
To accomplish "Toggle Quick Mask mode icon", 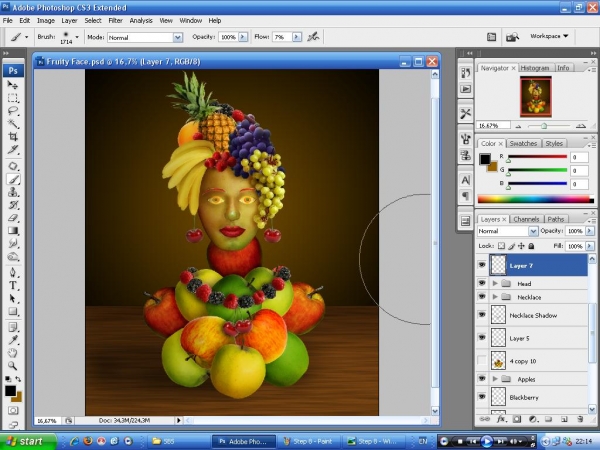I will click(x=13, y=411).
